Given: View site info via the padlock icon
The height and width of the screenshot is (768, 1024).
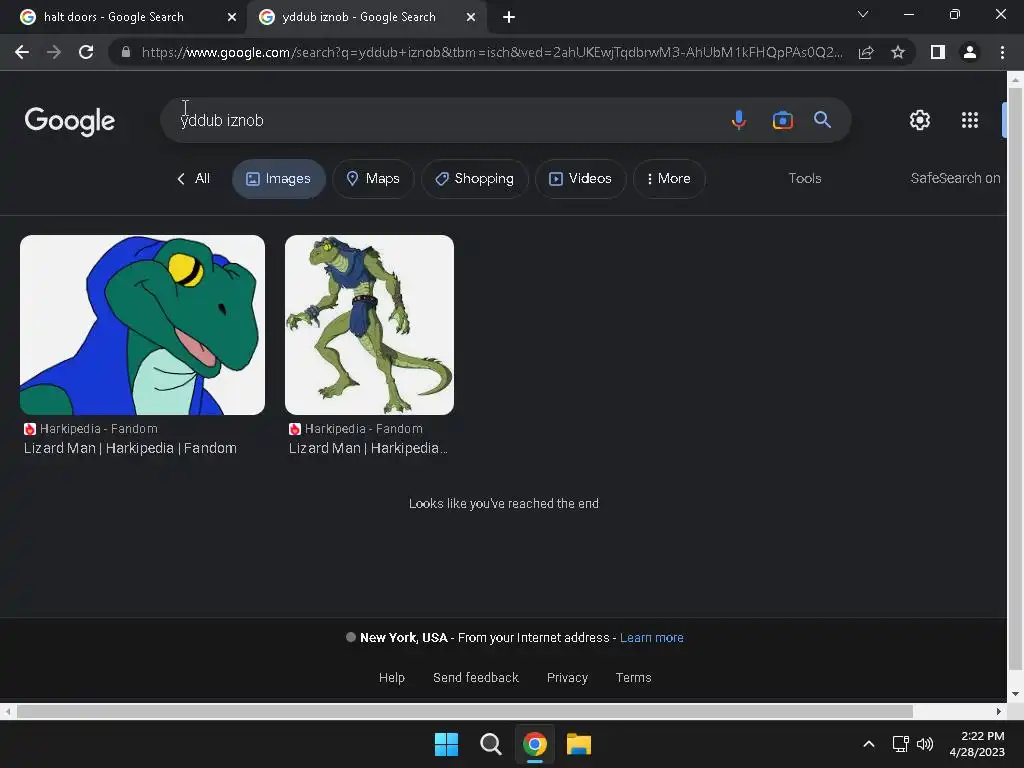Looking at the screenshot, I should point(126,52).
